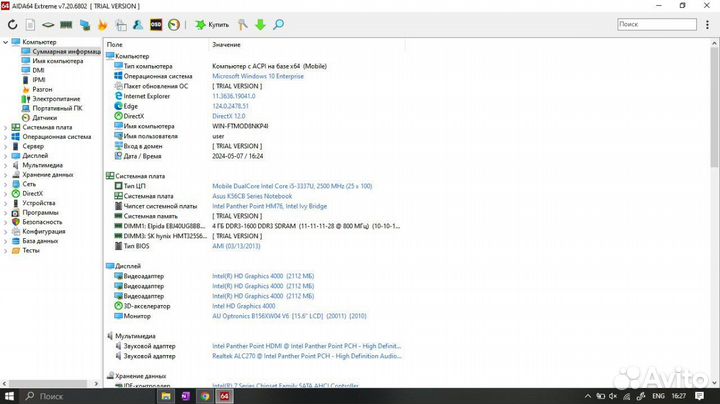Image resolution: width=720 pixels, height=404 pixels.
Task: Launch the system stability test flame icon
Action: coord(102,25)
